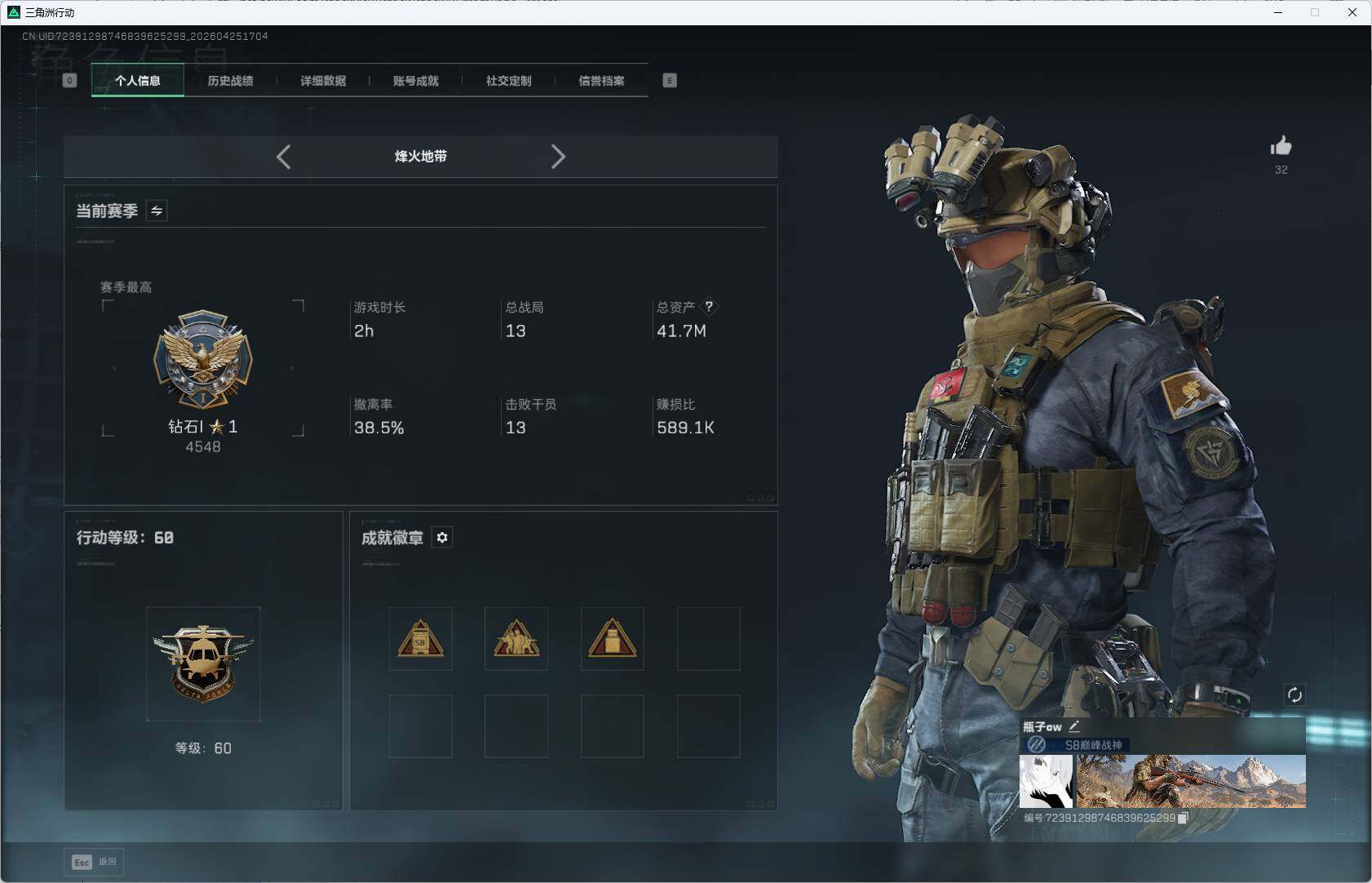Screen dimensions: 1372x883
Task: Click the 总资产 question mark help icon
Action: 709,306
